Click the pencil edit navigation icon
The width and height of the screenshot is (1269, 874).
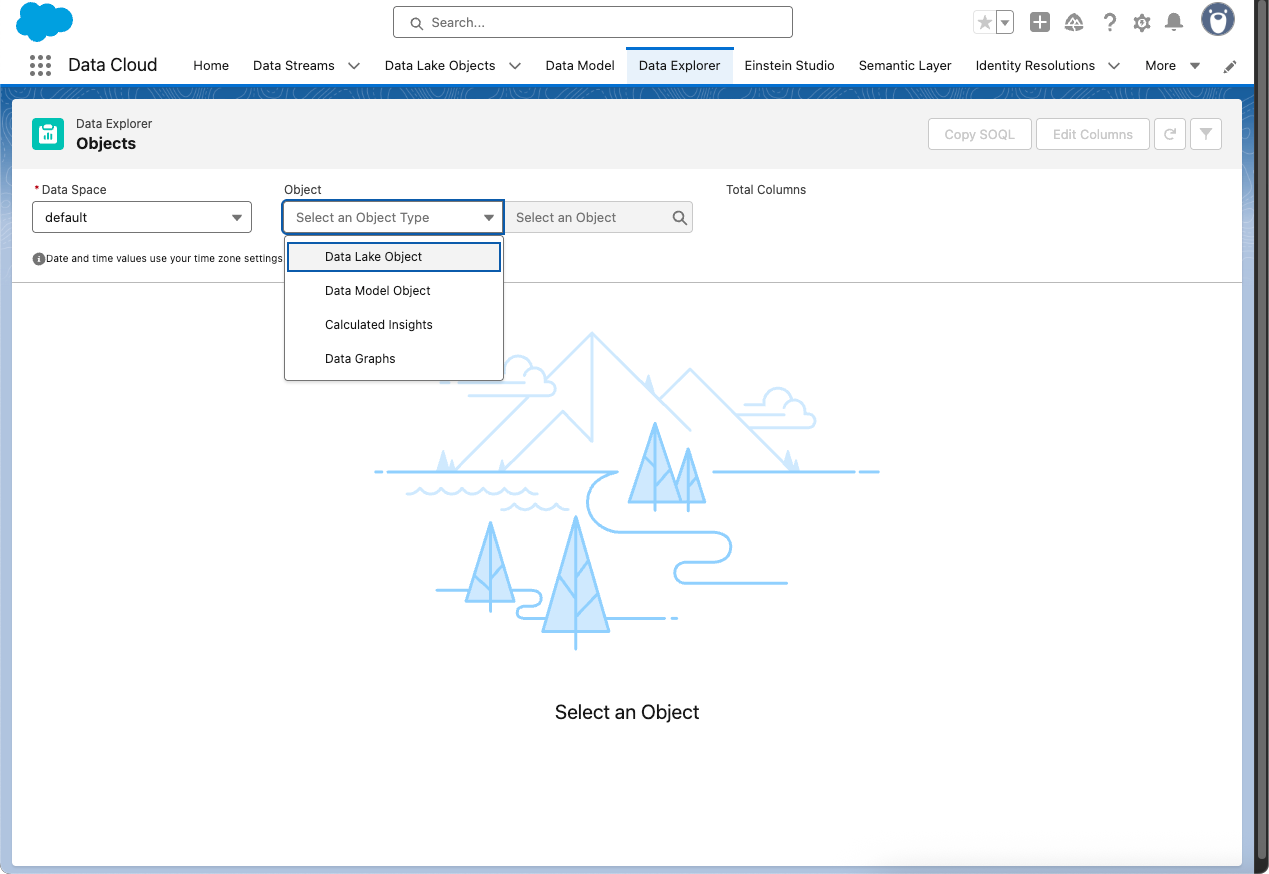coord(1230,66)
